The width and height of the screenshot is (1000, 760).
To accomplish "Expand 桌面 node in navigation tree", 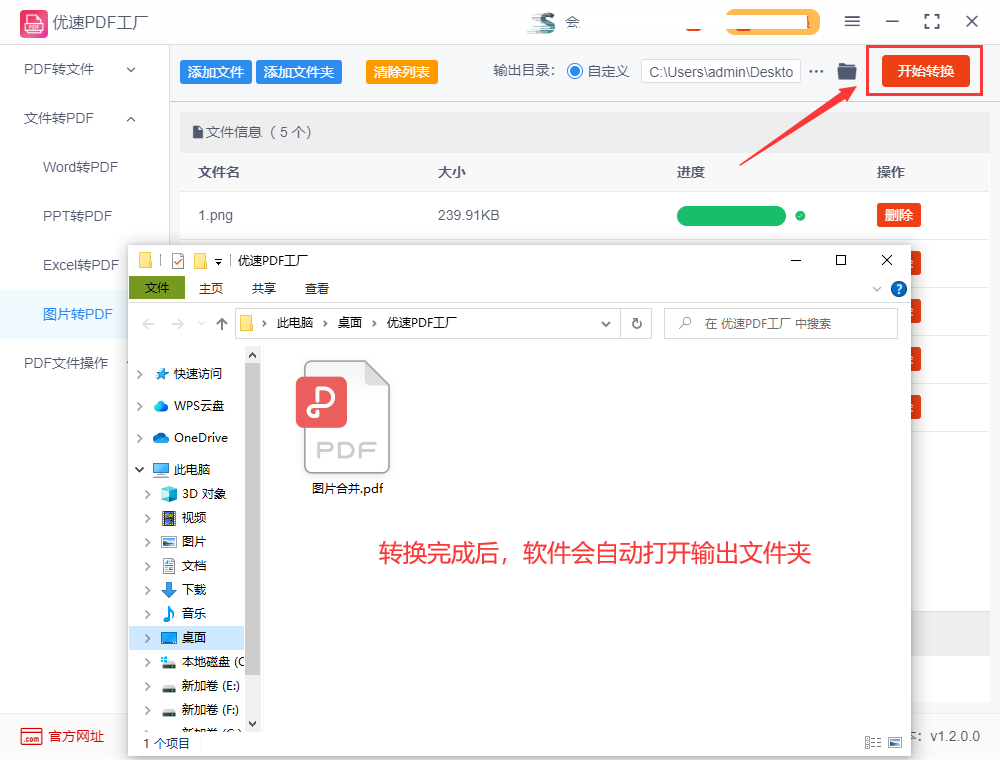I will click(x=147, y=638).
